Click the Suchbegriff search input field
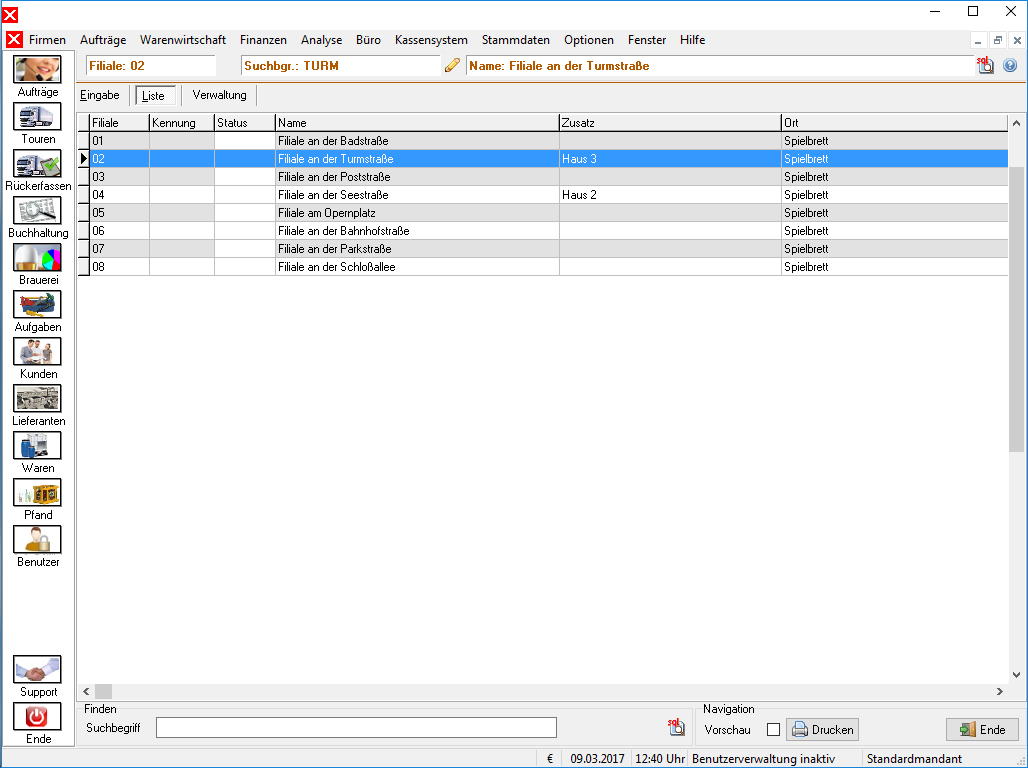 coord(356,727)
